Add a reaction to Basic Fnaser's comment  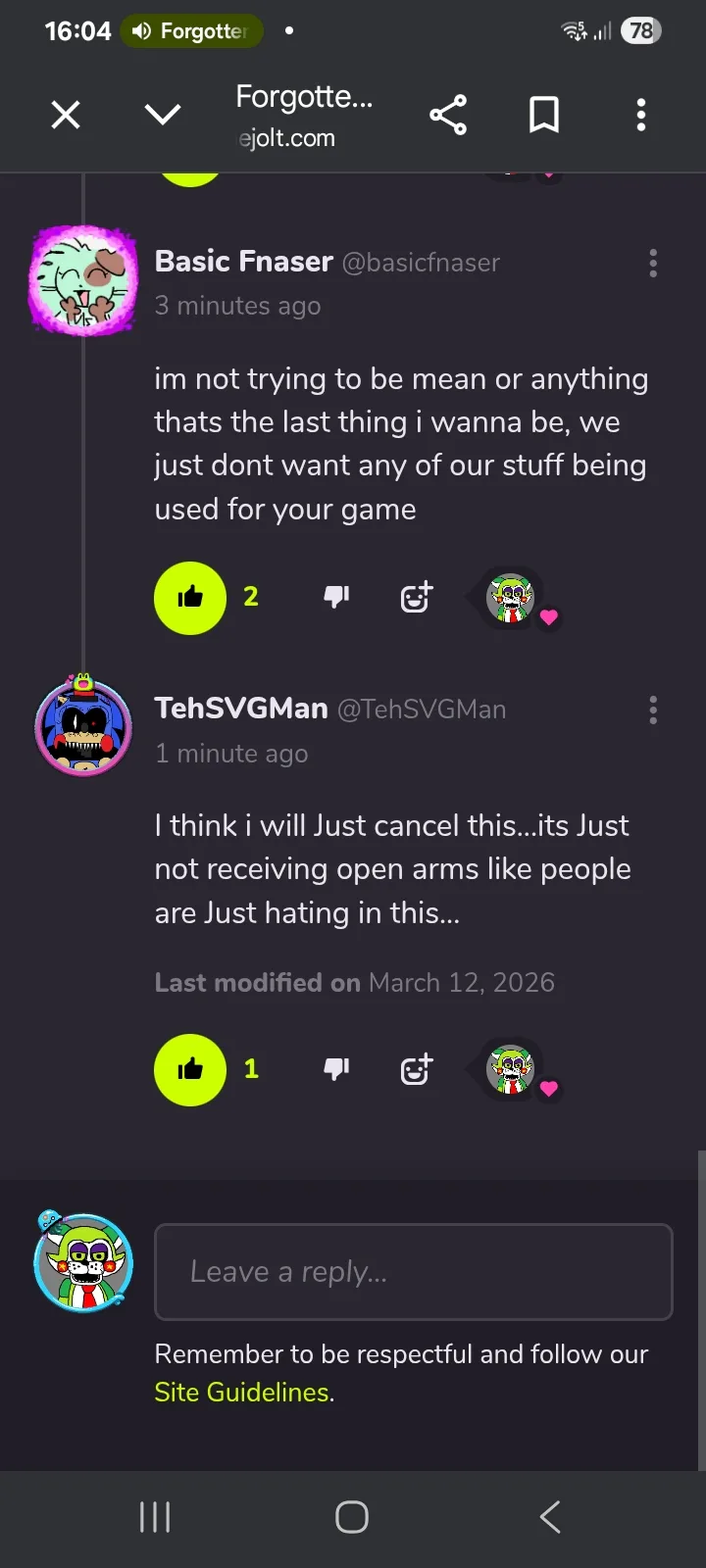coord(417,597)
